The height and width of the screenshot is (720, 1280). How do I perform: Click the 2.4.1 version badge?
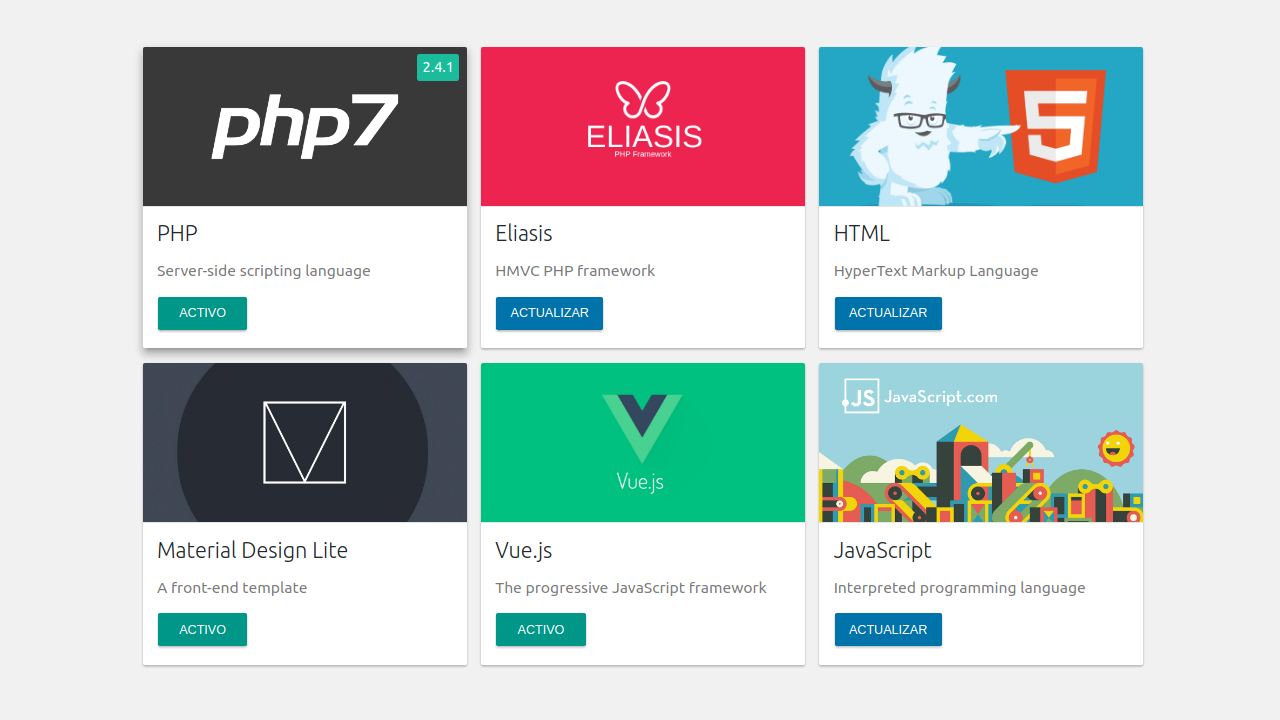(438, 68)
